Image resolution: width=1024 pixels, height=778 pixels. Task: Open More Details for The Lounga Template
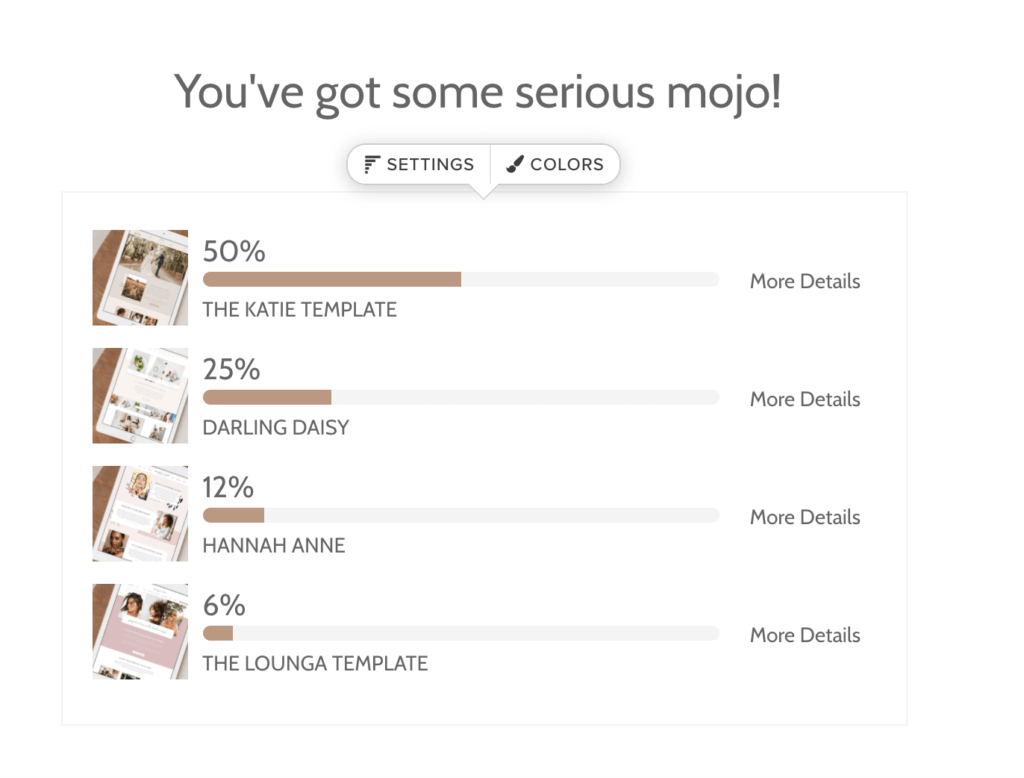click(805, 635)
